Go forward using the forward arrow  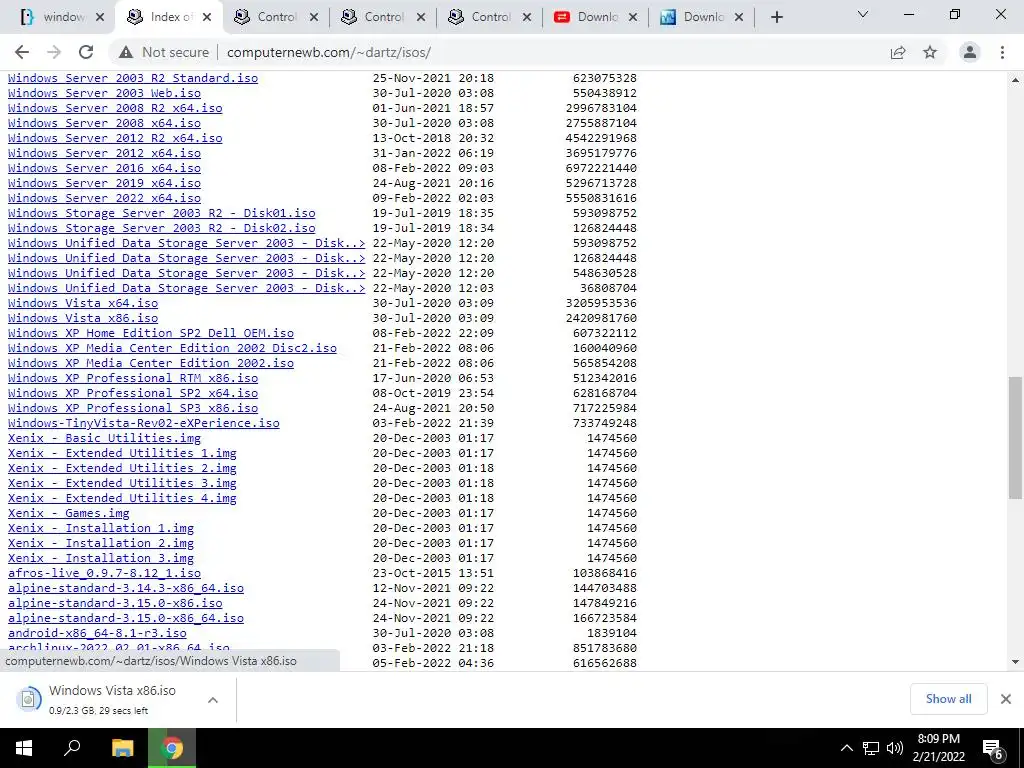pyautogui.click(x=54, y=52)
